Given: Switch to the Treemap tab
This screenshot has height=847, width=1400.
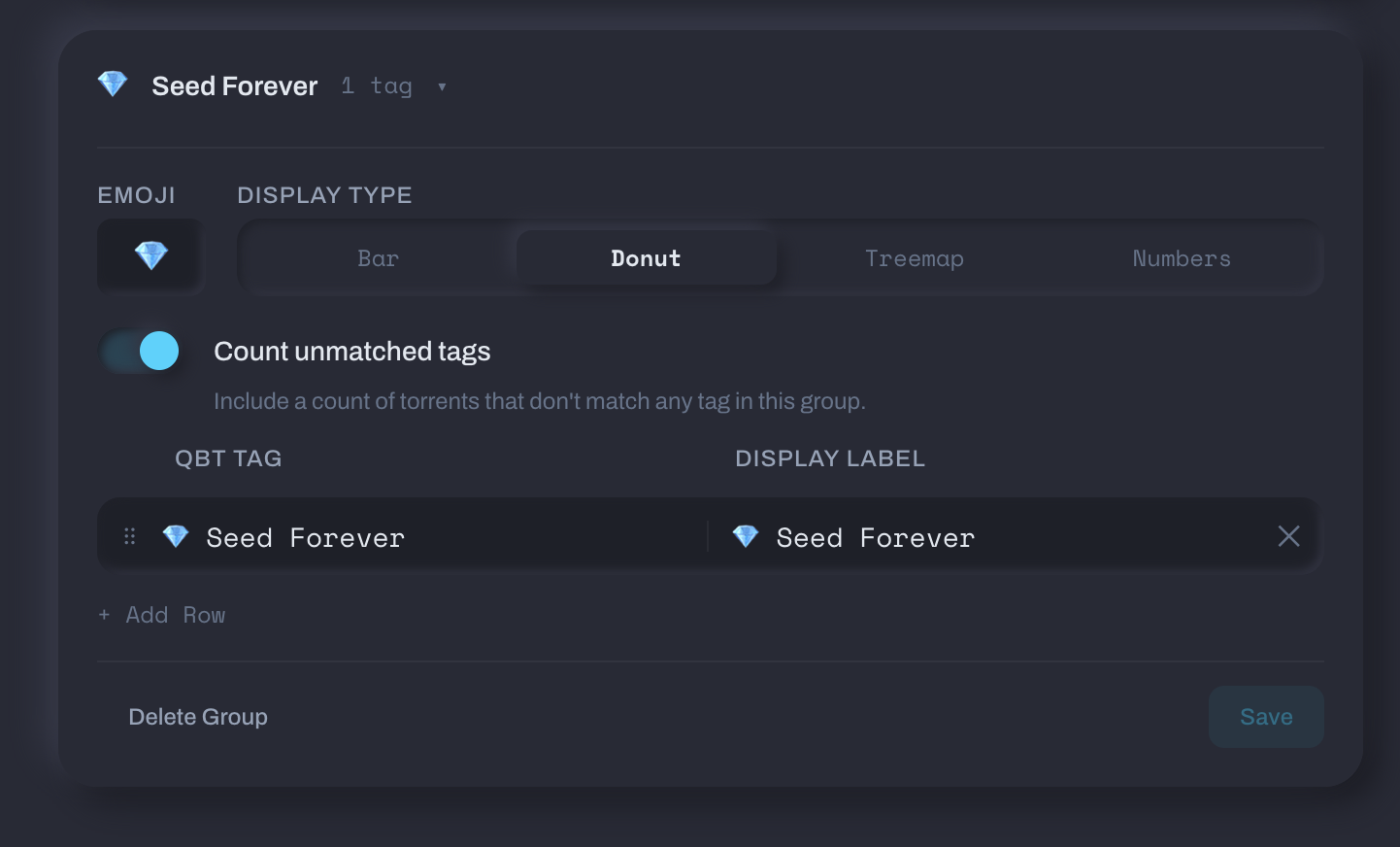Looking at the screenshot, I should [x=914, y=257].
